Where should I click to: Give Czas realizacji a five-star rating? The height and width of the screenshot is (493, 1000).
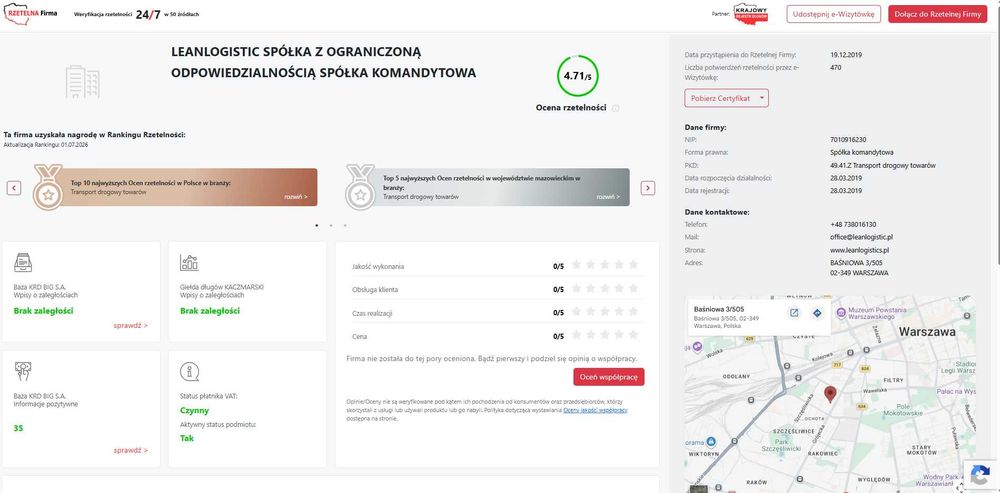point(633,311)
